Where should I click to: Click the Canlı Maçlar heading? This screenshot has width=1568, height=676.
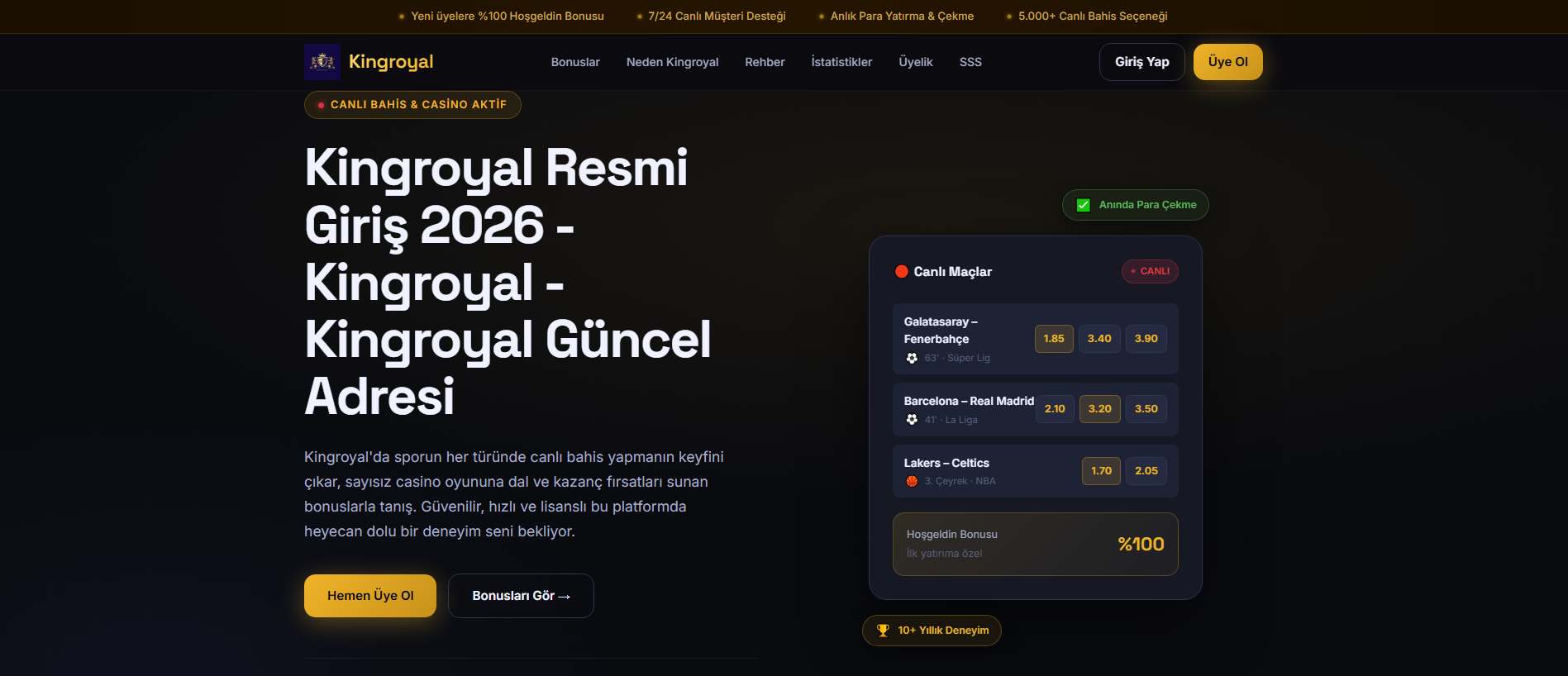(952, 271)
